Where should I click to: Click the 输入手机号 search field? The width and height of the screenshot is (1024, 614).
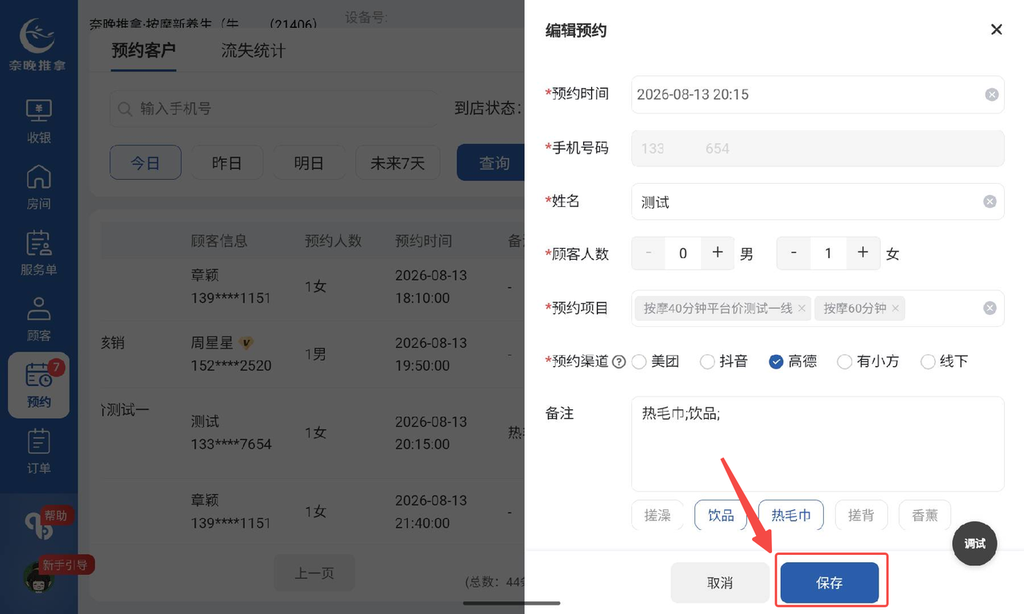coord(274,108)
